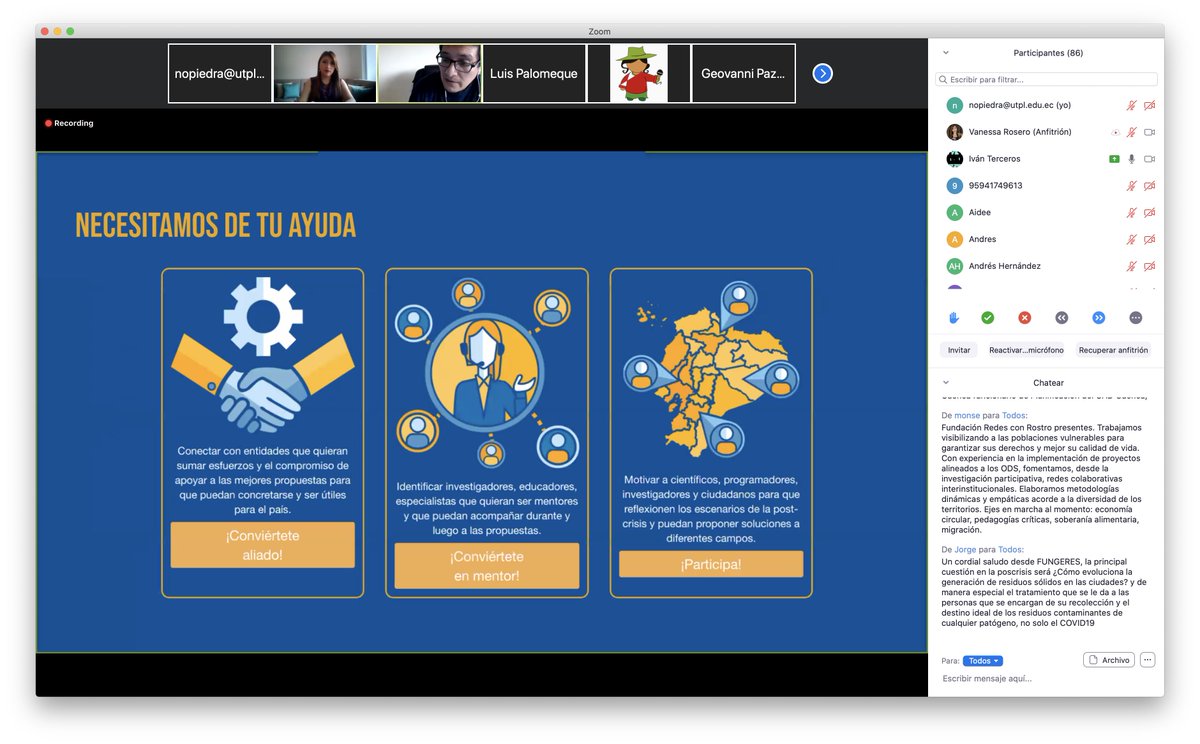
Task: Click the 'Todos' link in monse's message header
Action: tap(1012, 415)
